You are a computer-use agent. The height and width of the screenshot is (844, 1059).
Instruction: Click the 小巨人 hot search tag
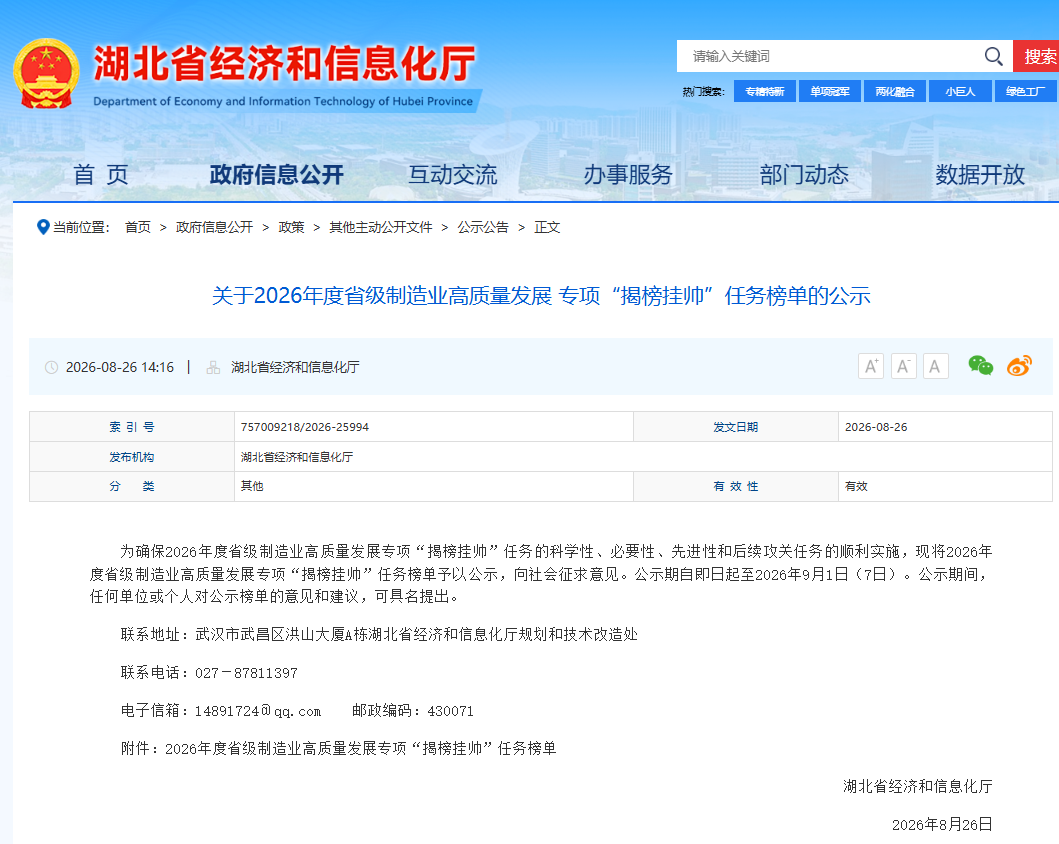point(960,91)
